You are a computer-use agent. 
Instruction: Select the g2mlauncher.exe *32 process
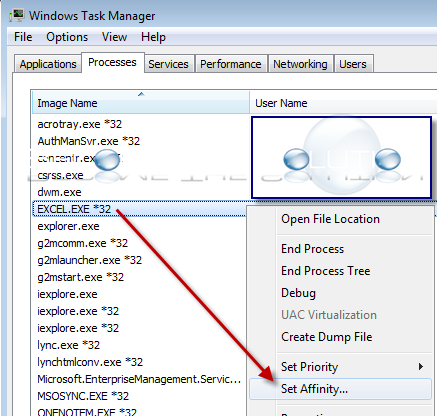pyautogui.click(x=89, y=260)
